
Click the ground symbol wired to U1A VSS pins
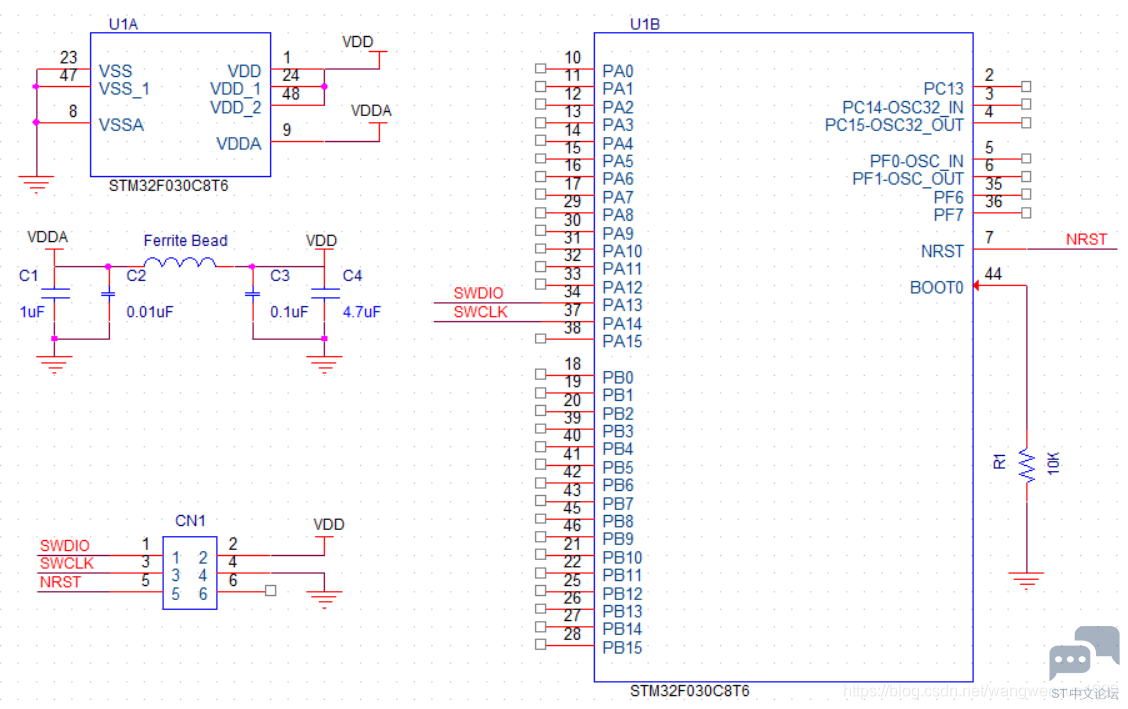click(36, 185)
